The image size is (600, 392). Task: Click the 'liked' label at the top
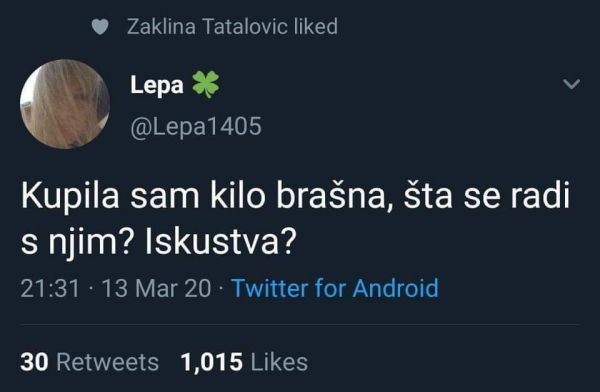tap(316, 27)
